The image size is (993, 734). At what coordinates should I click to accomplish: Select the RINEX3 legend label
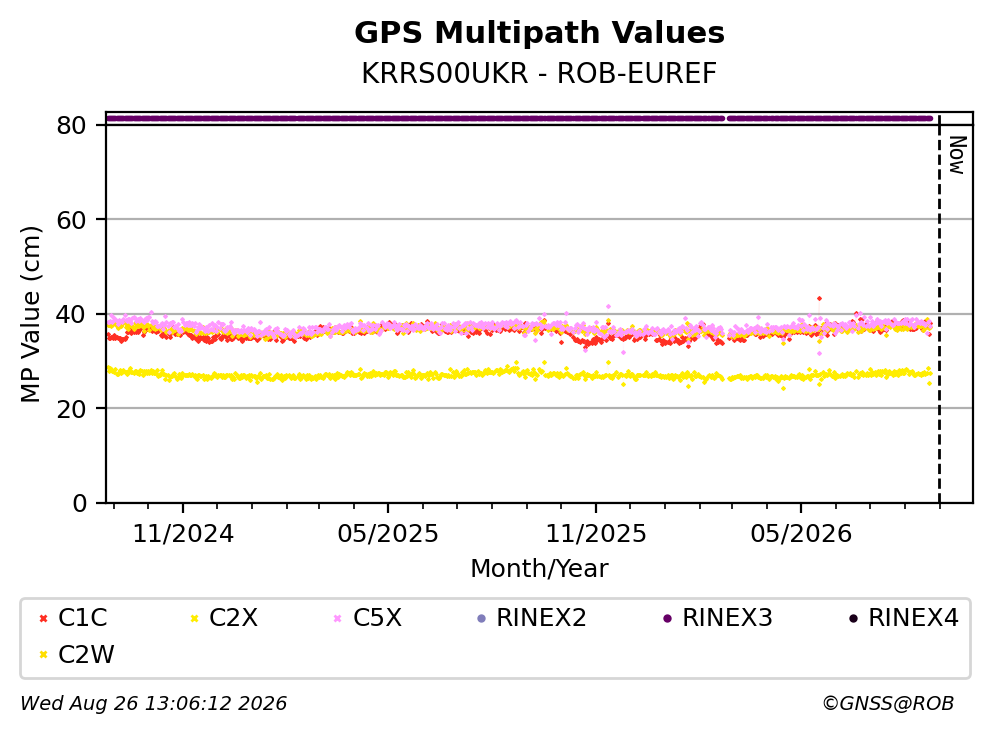pyautogui.click(x=727, y=617)
